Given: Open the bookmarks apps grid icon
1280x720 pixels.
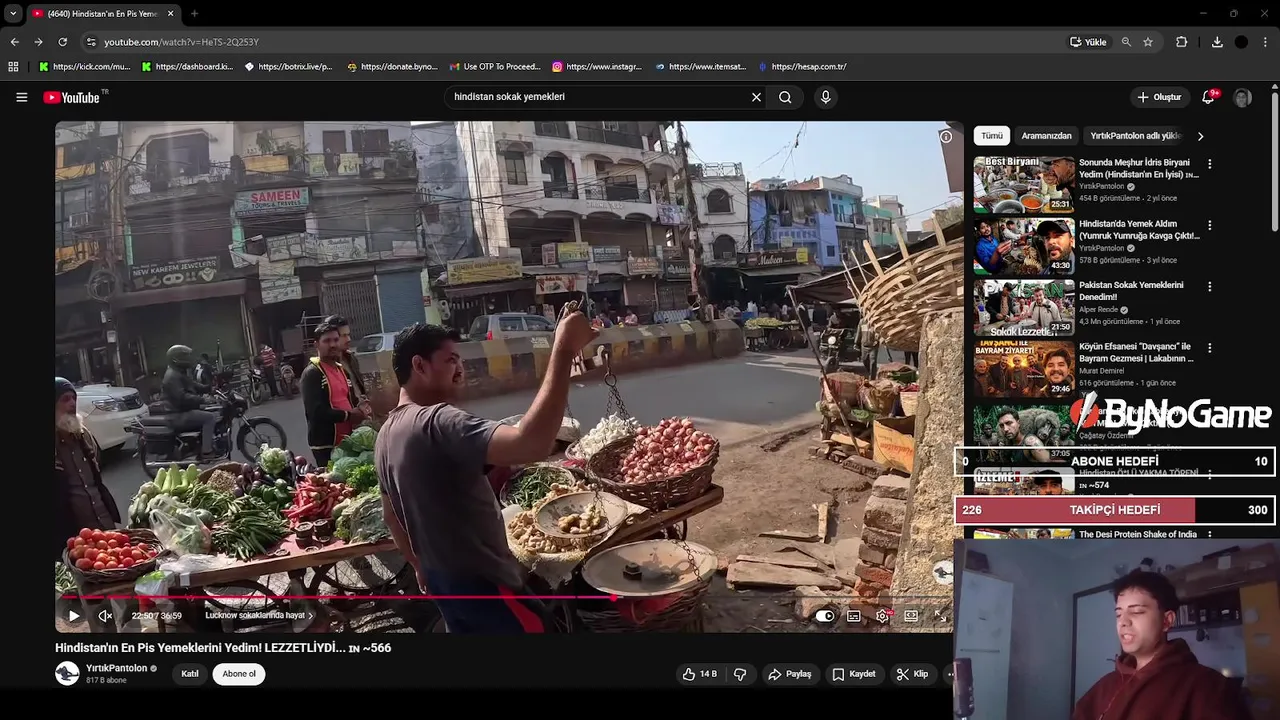Looking at the screenshot, I should (x=13, y=67).
